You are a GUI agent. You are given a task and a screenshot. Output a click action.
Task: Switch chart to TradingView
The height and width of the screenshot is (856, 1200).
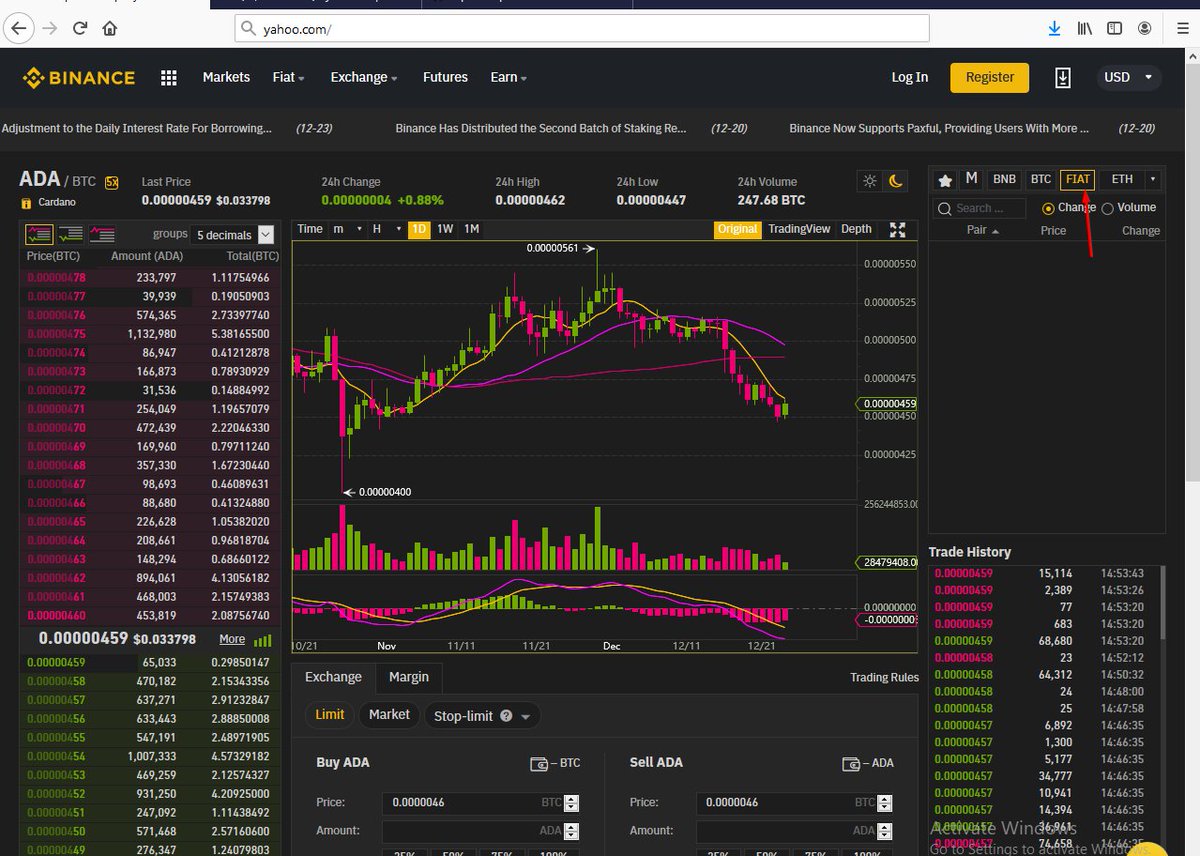point(799,229)
